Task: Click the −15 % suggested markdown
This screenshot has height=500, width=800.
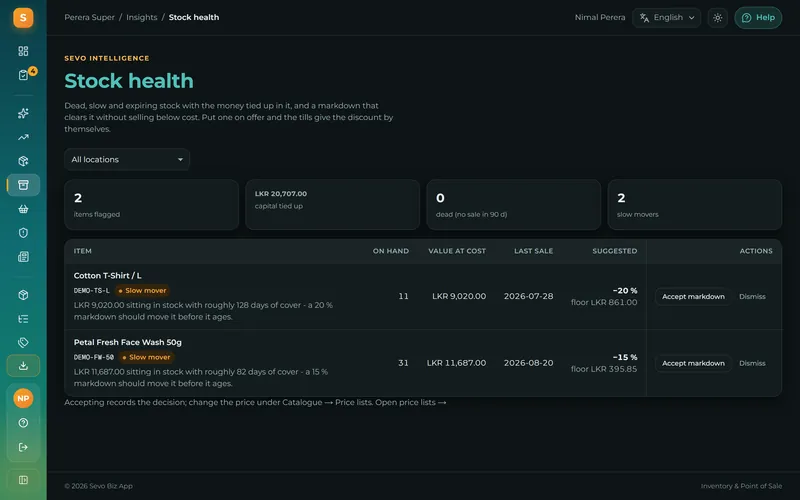Action: (624, 358)
